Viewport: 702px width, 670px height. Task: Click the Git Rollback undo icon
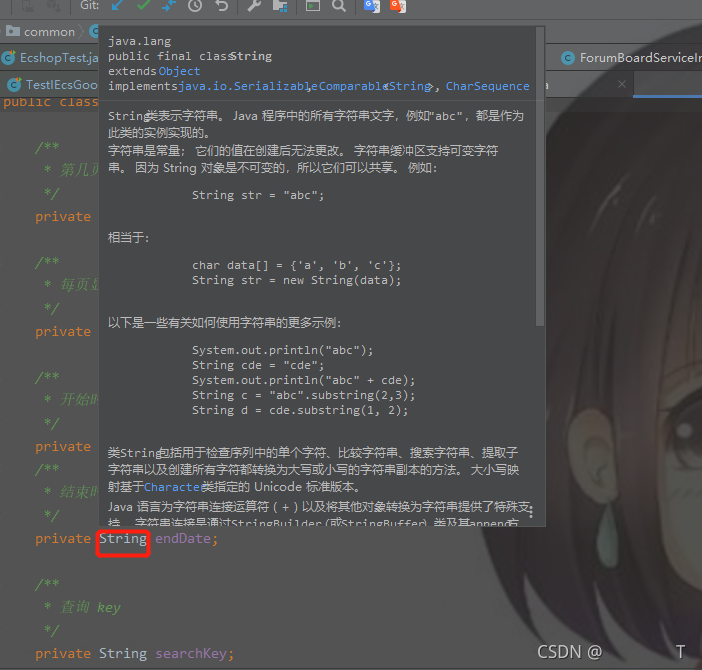(x=221, y=5)
